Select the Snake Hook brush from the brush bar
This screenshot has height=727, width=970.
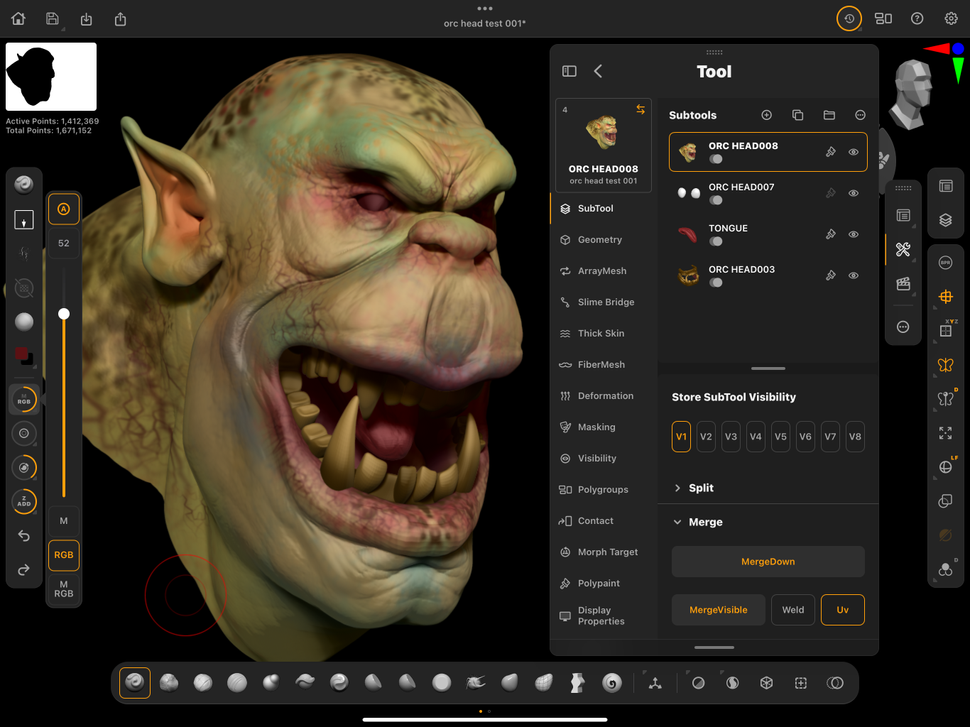(x=476, y=682)
